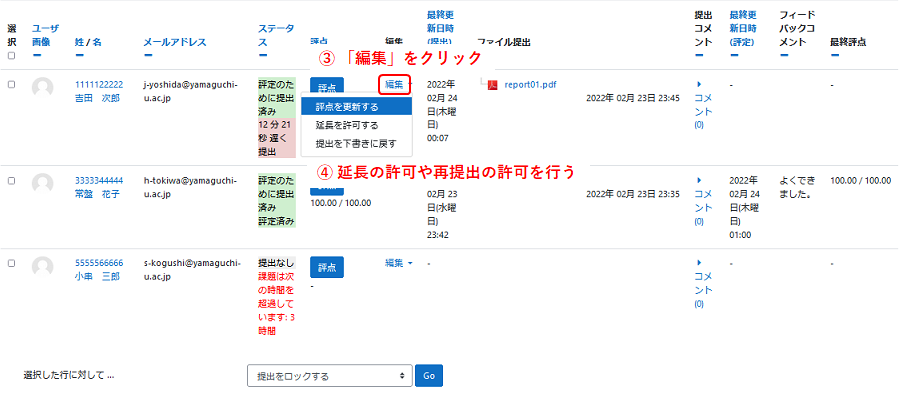Sort by 最終更新日時 (評定) column header
Viewport: 903px width, 396px height.
744,28
